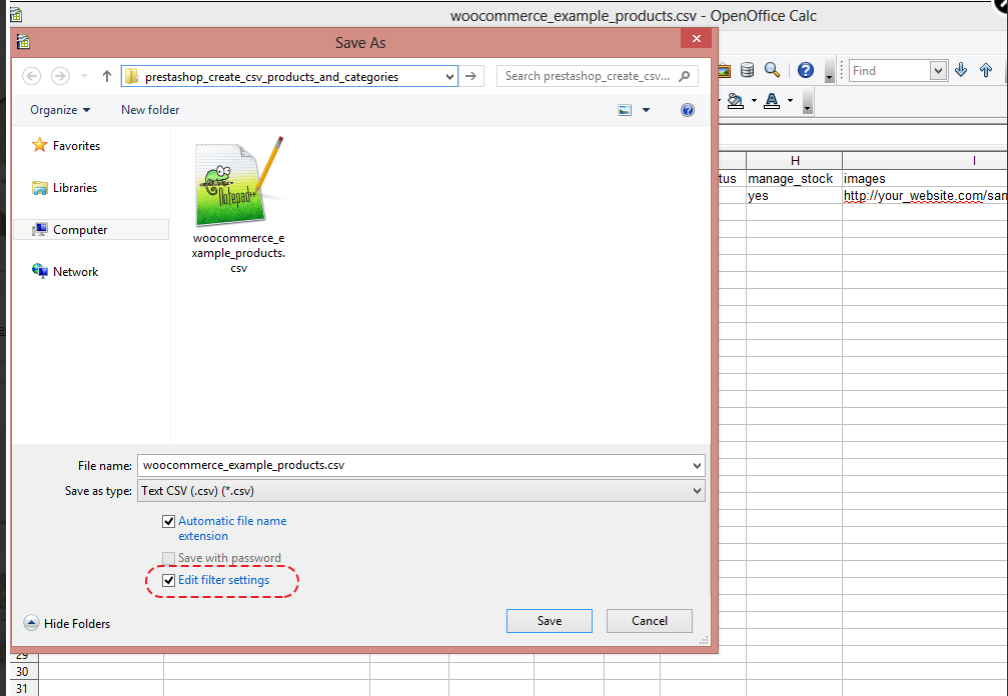The width and height of the screenshot is (1008, 696).
Task: Click the http://your_website.com cell
Action: (925, 196)
